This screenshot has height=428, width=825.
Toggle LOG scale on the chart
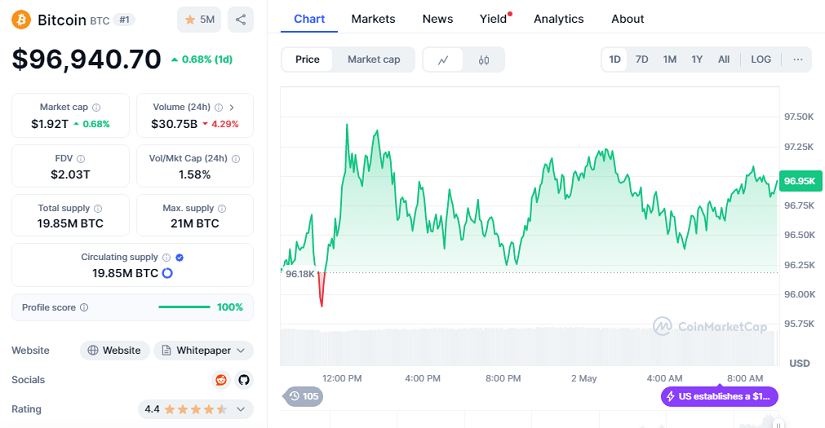[x=761, y=60]
